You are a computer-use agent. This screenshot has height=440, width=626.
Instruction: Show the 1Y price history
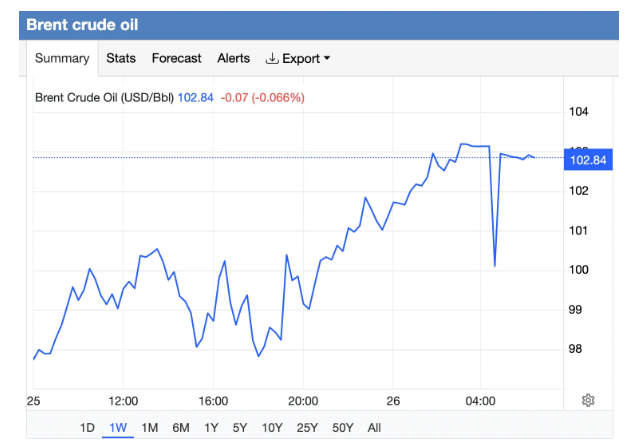click(x=211, y=428)
